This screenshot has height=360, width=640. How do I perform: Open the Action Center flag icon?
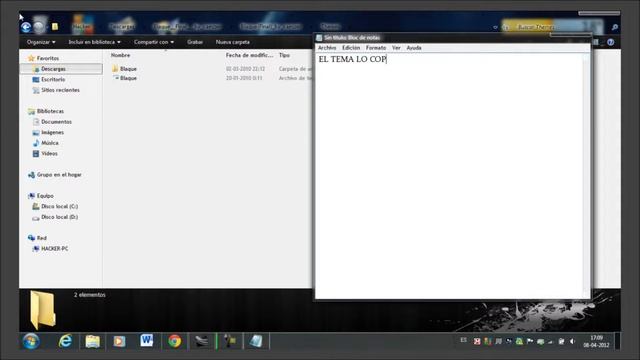click(x=530, y=341)
